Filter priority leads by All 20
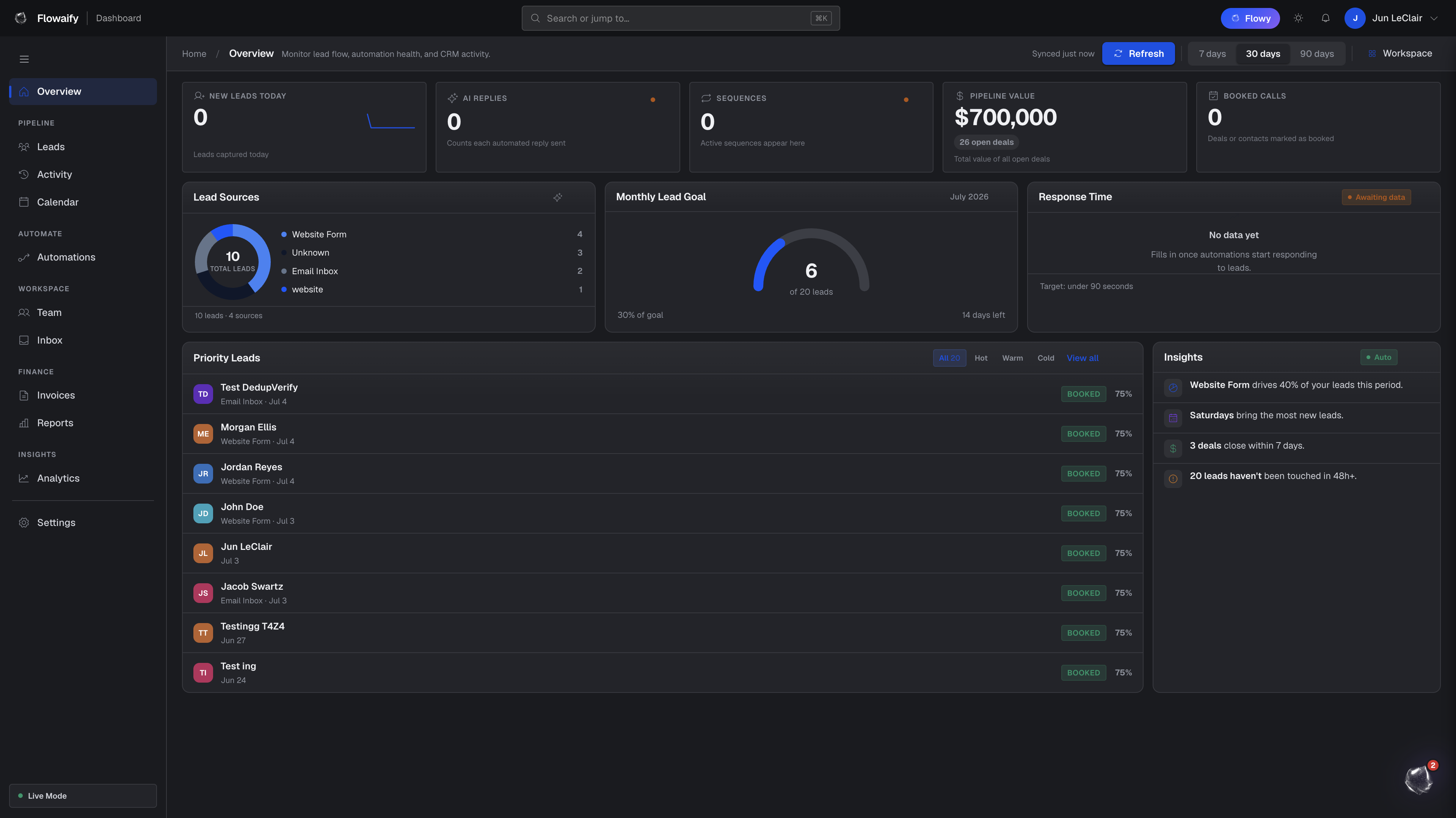This screenshot has height=818, width=1456. pyautogui.click(x=949, y=358)
